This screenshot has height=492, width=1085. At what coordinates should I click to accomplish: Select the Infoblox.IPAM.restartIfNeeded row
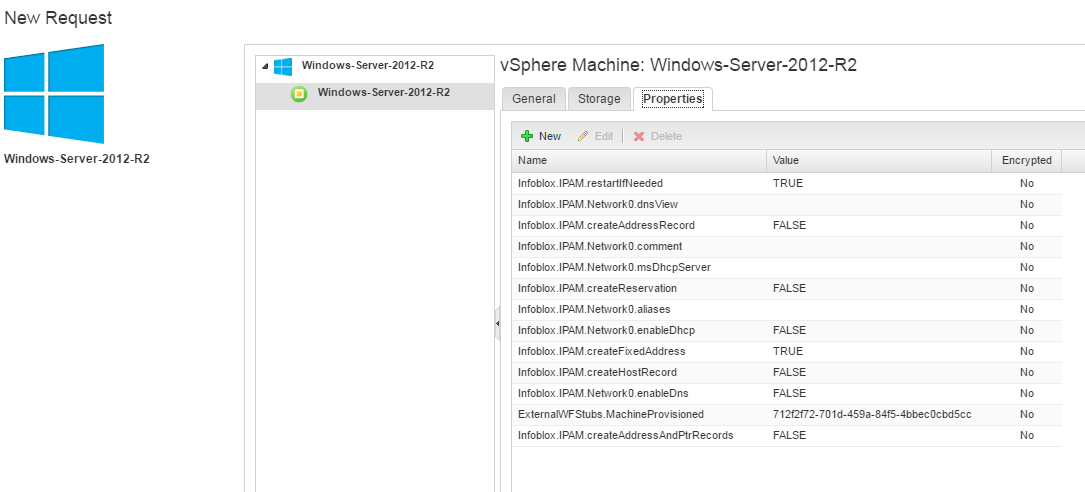click(787, 183)
